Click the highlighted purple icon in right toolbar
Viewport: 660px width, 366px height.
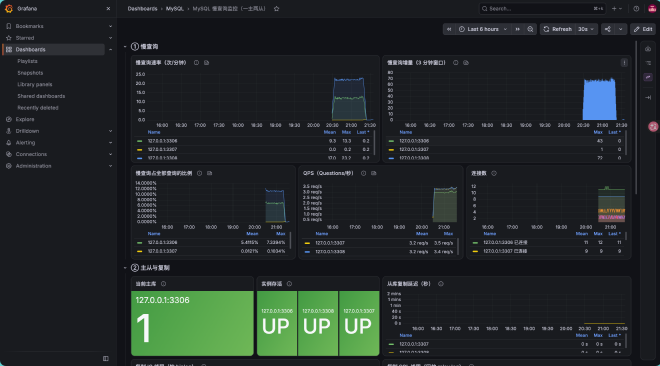(x=648, y=77)
